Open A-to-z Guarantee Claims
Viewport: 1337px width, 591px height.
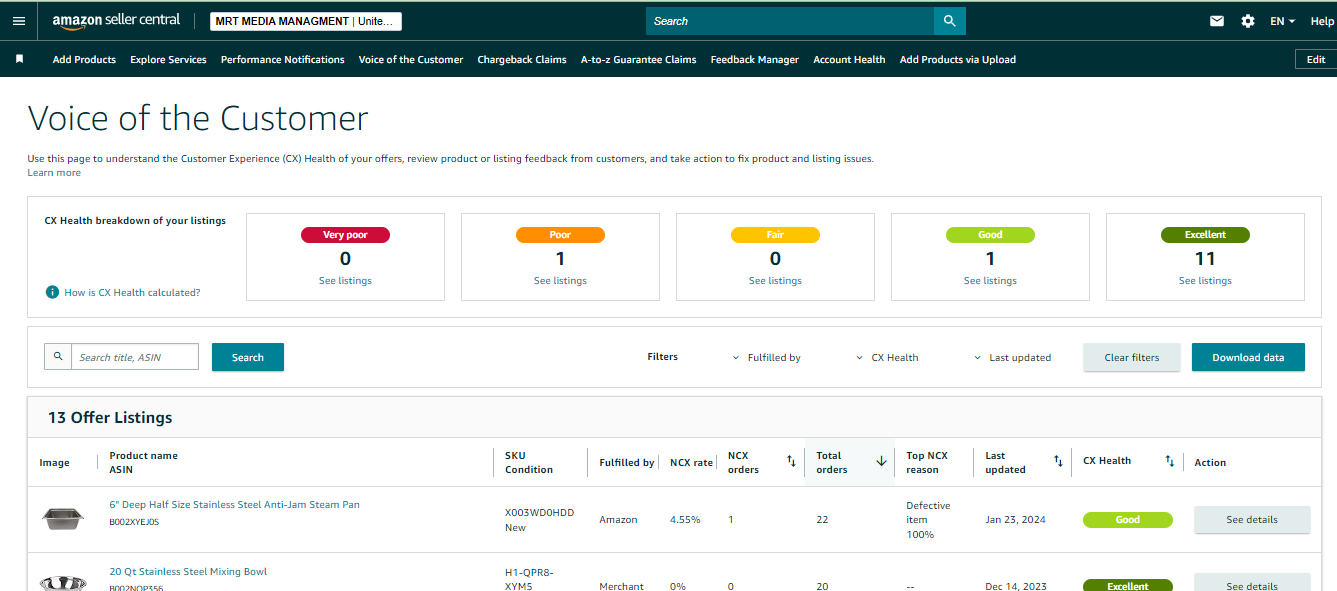click(x=639, y=60)
